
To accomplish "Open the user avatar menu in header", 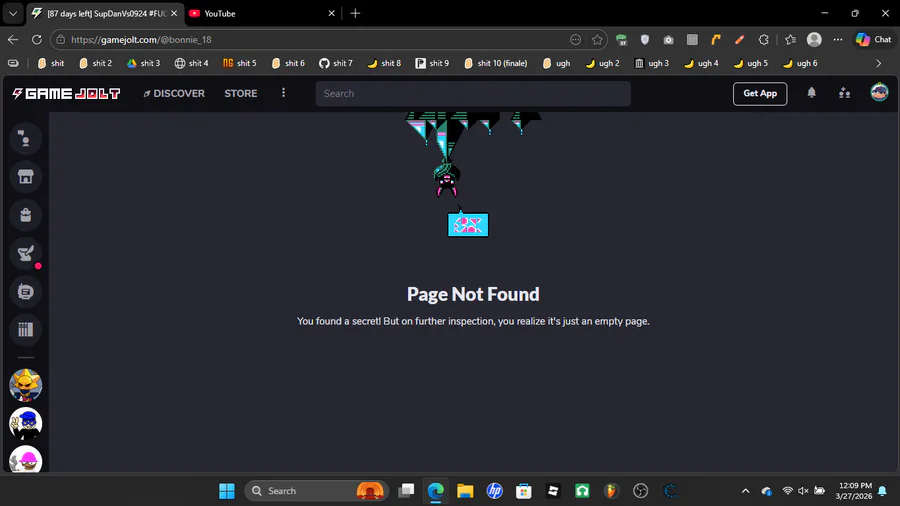I will pos(879,92).
